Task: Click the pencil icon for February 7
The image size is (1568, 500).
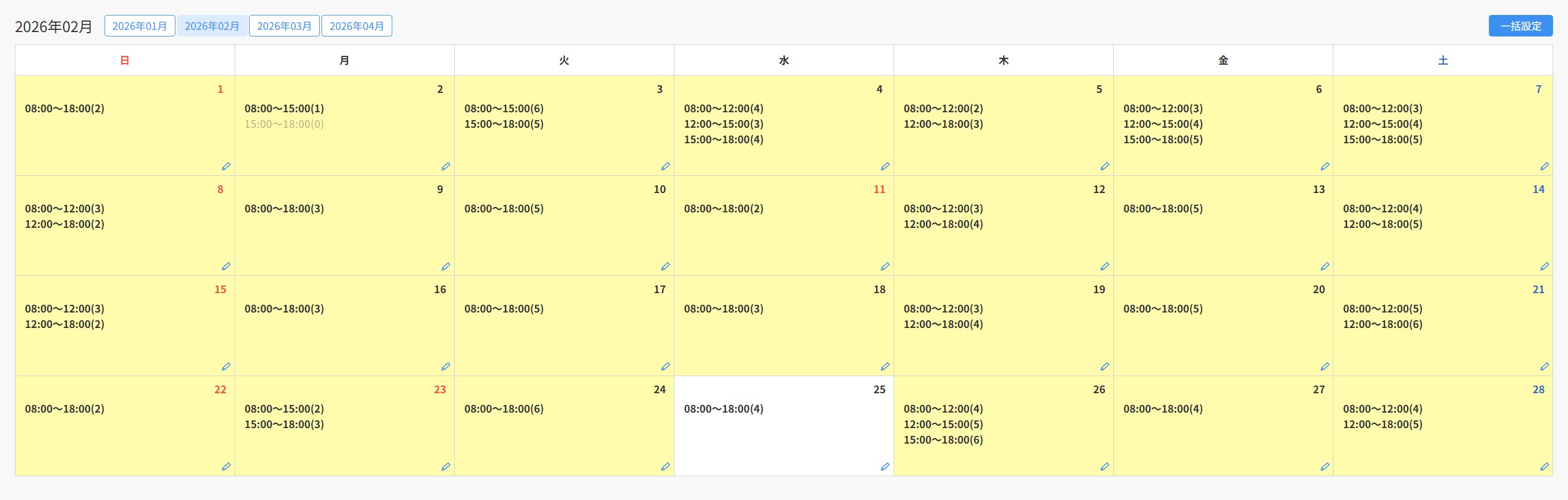Action: pyautogui.click(x=1544, y=166)
